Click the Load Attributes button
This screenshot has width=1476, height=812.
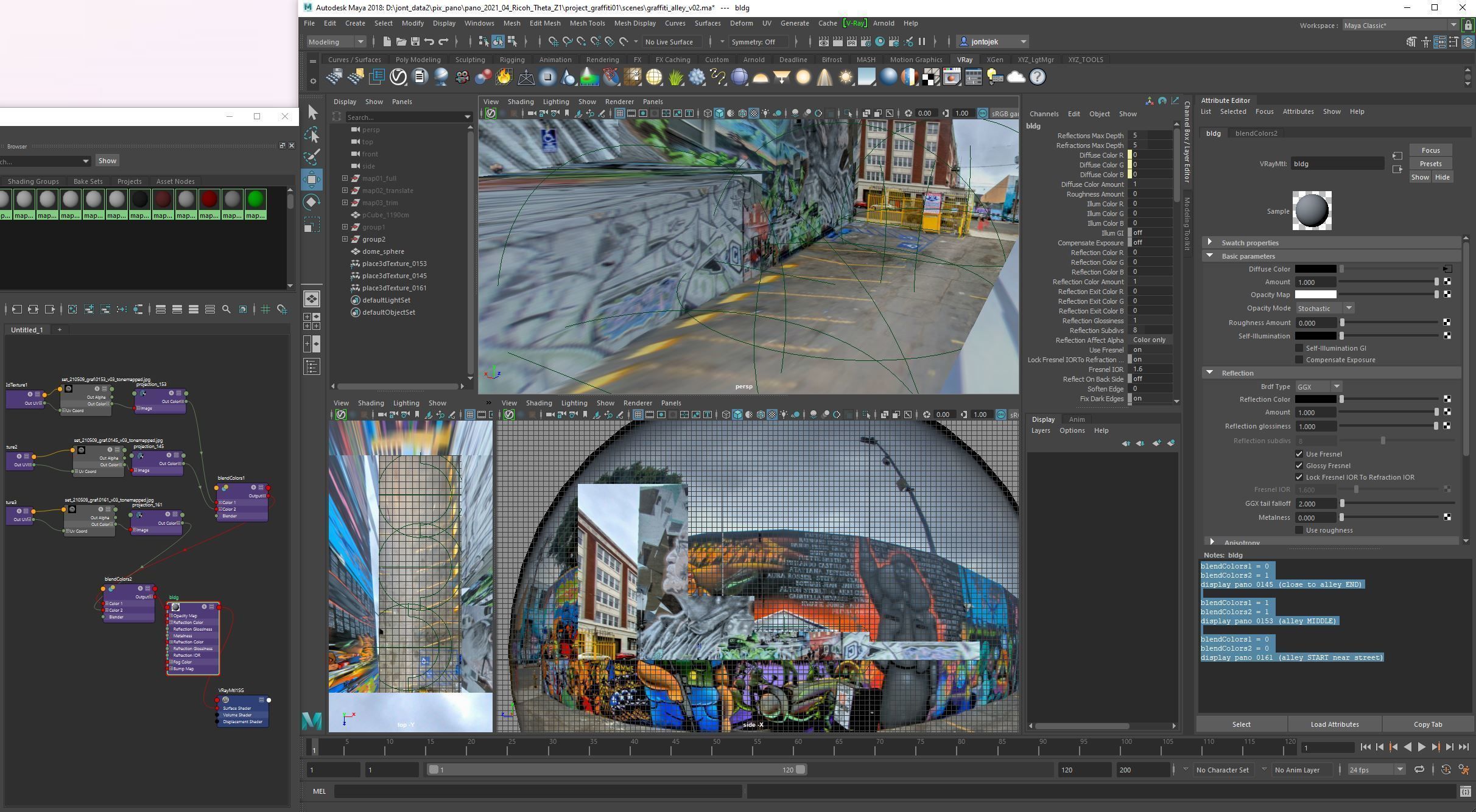coord(1334,724)
